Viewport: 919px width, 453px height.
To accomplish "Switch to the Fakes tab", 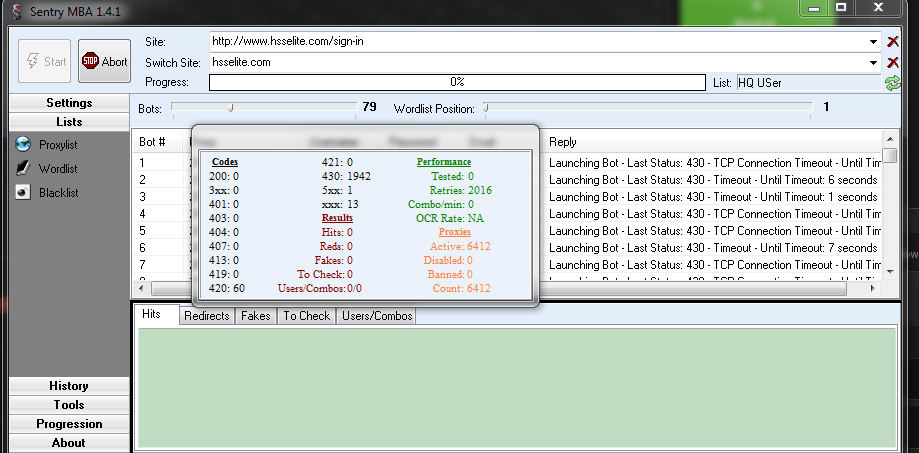I will [256, 316].
